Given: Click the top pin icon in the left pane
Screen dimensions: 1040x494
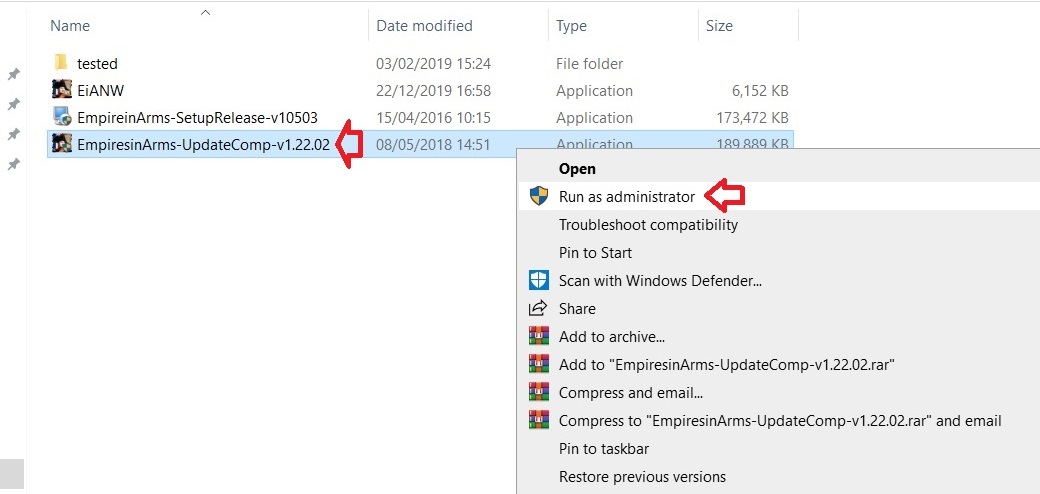Looking at the screenshot, I should (14, 74).
